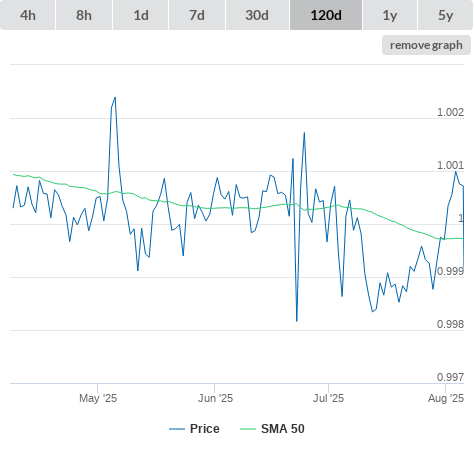Click the green SMA 50 legend swatch
The width and height of the screenshot is (474, 455).
[x=248, y=429]
